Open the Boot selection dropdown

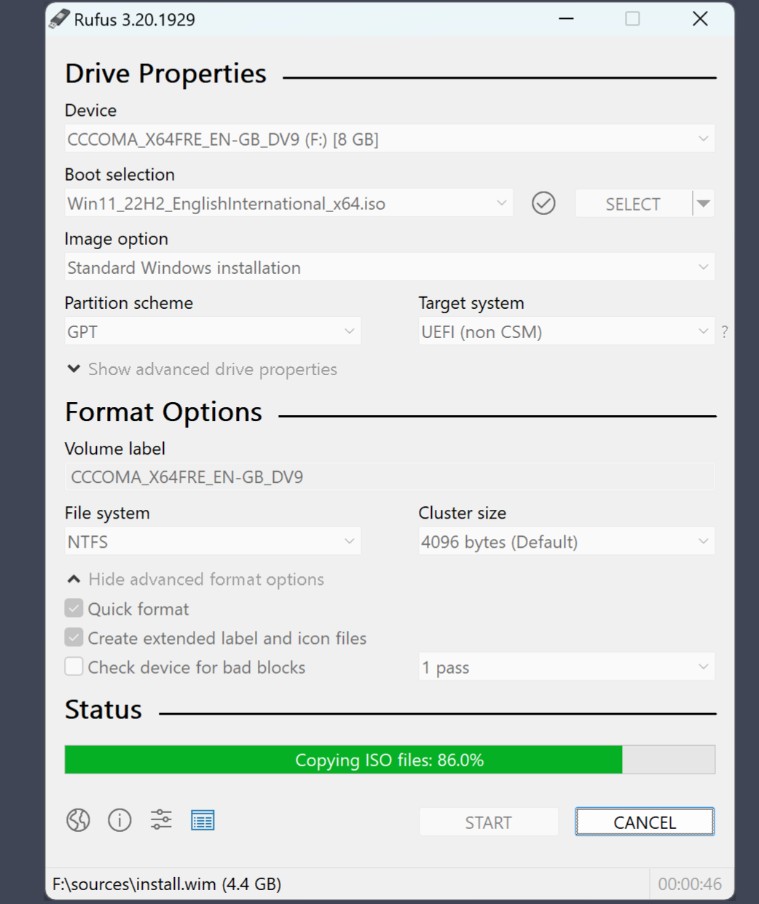pos(288,204)
